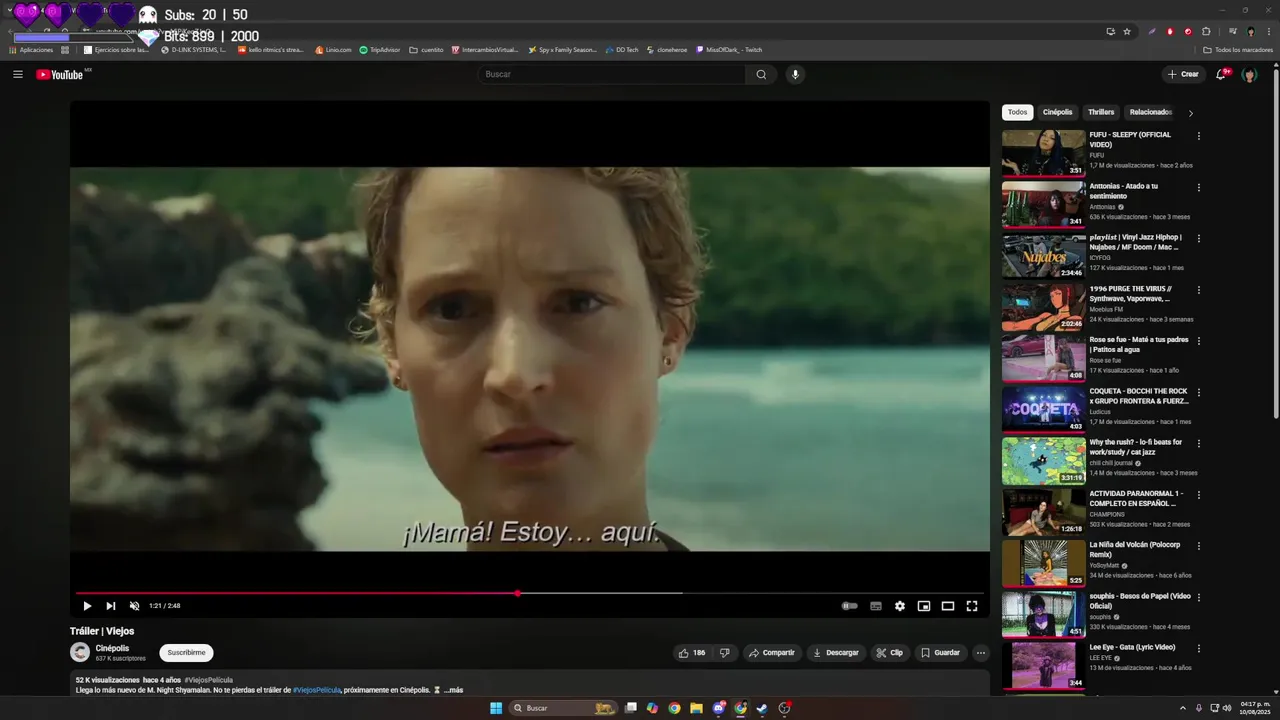Screen dimensions: 1280x720
Task: Open the YouTube hamburger guide menu
Action: coord(17,74)
